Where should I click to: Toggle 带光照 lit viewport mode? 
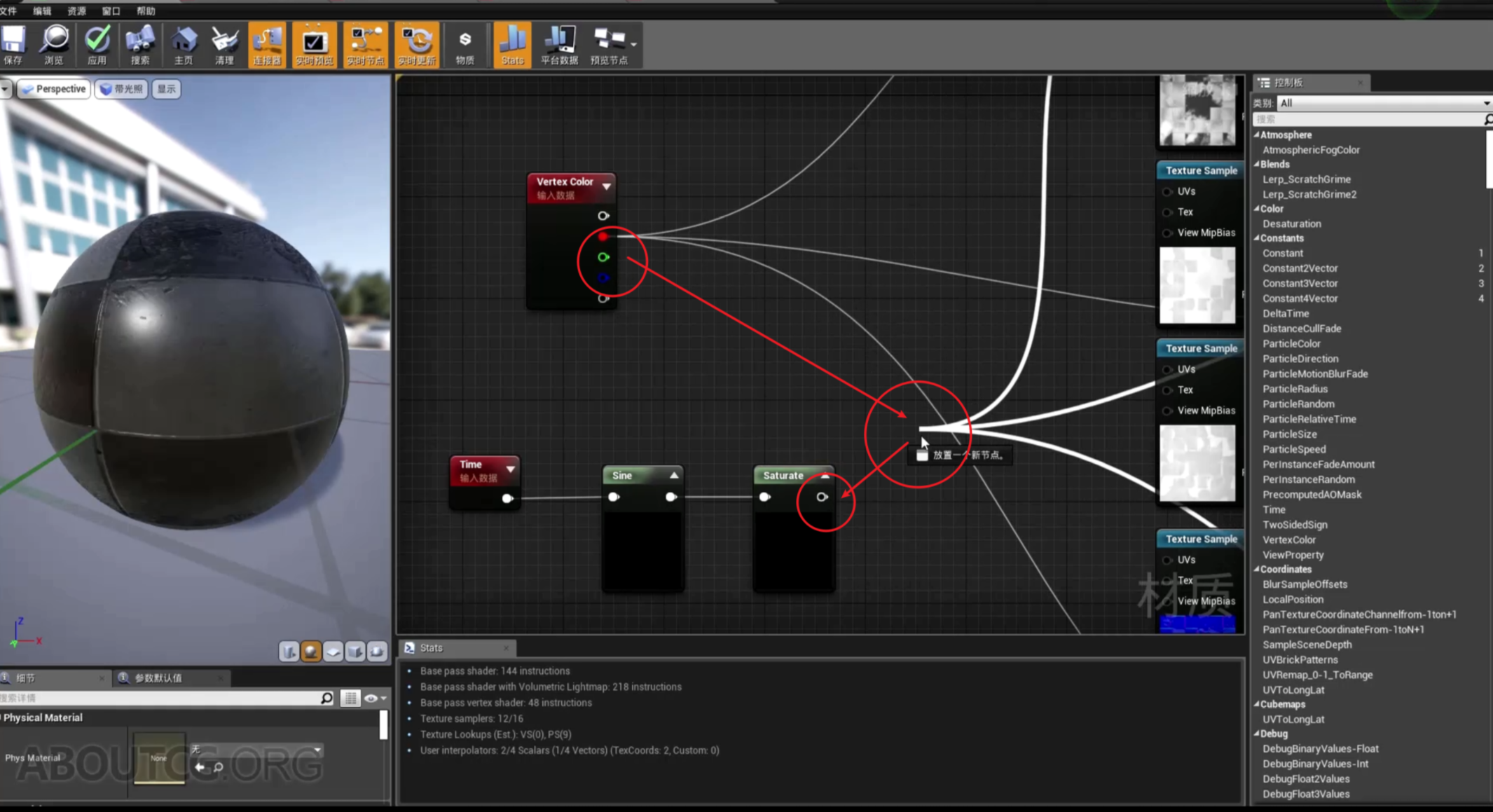click(121, 88)
